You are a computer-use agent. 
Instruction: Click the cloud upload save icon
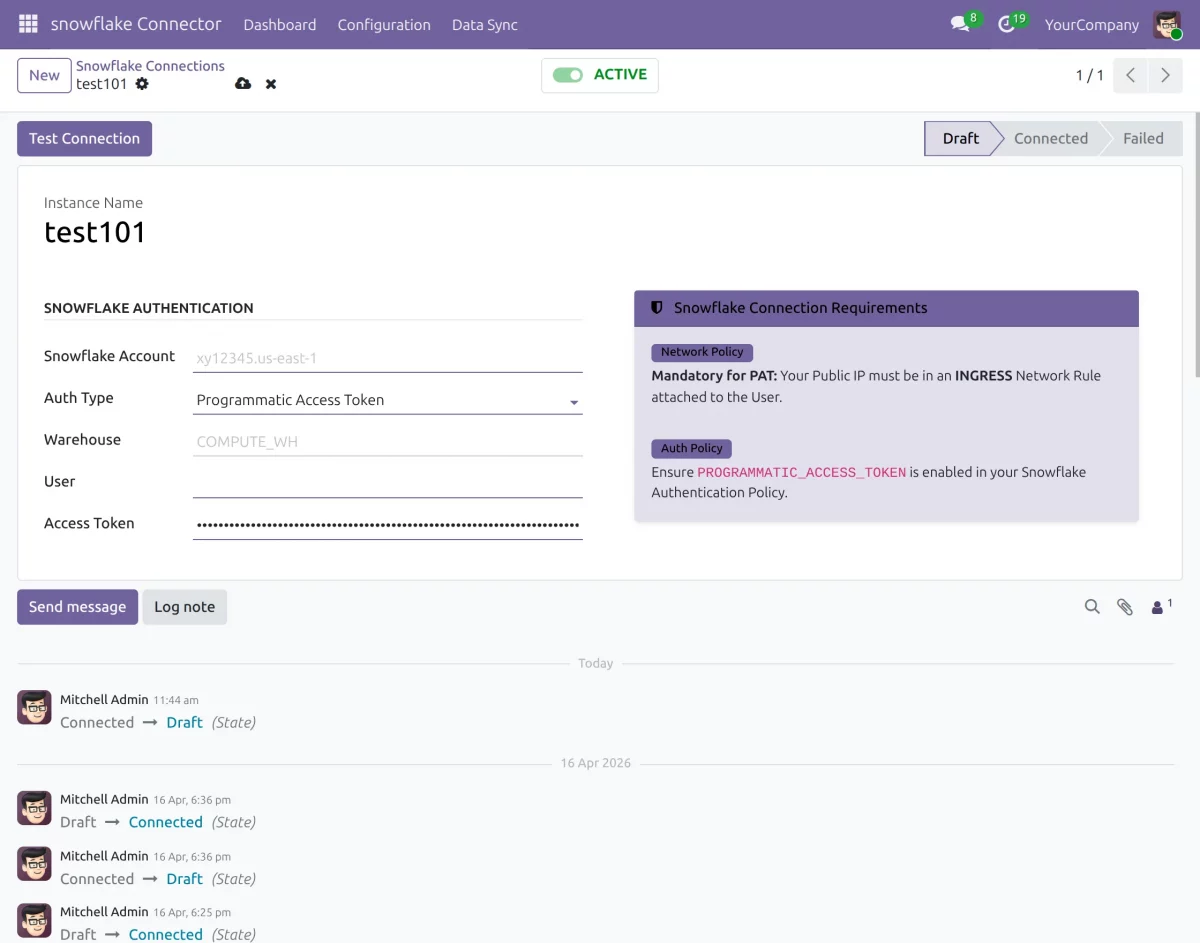click(243, 84)
